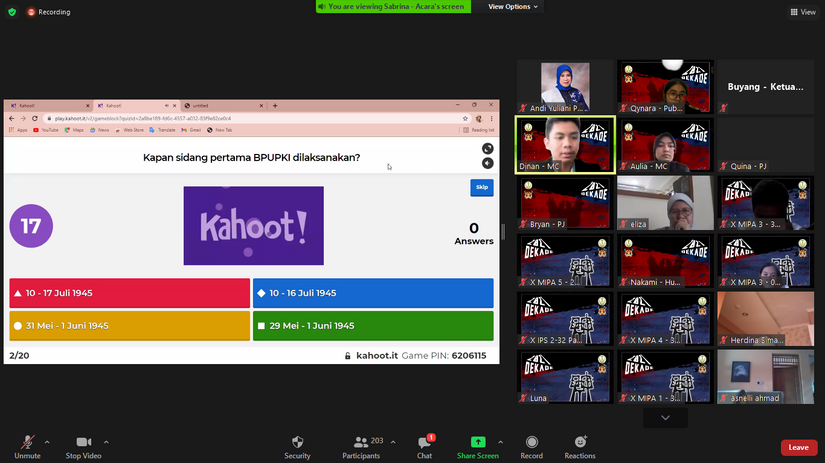
Task: Click the Kahoot volume icon
Action: [x=488, y=164]
